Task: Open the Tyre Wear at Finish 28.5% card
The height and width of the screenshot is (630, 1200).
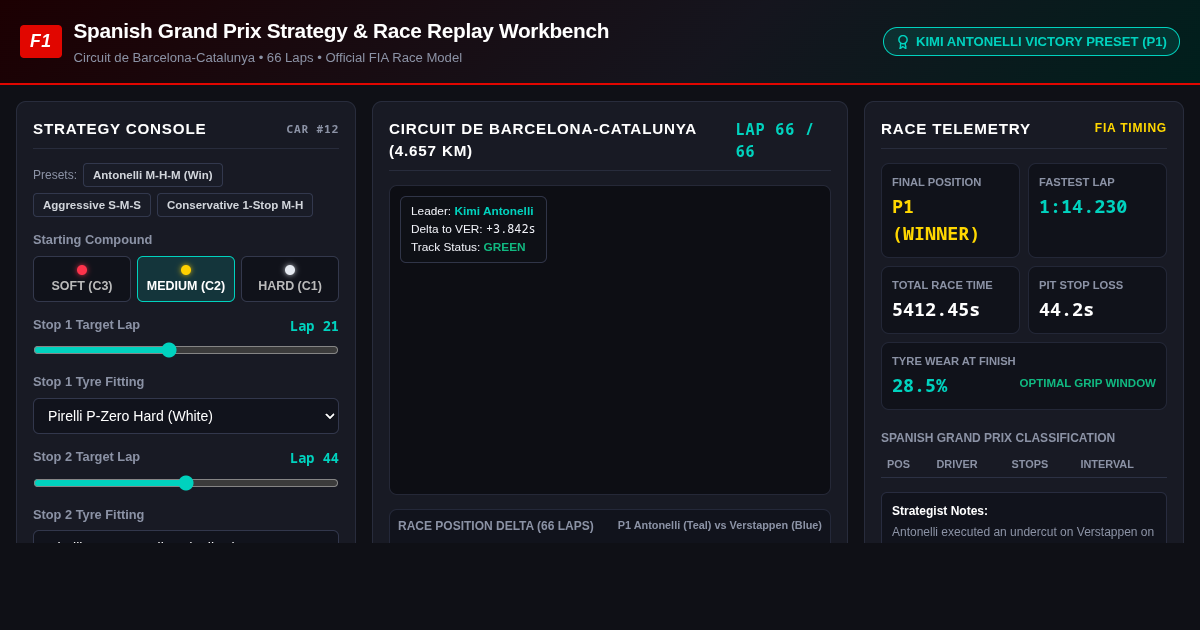Action: point(1024,376)
